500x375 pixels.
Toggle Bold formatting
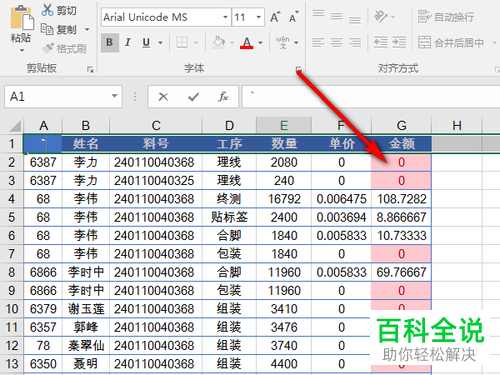tap(110, 43)
